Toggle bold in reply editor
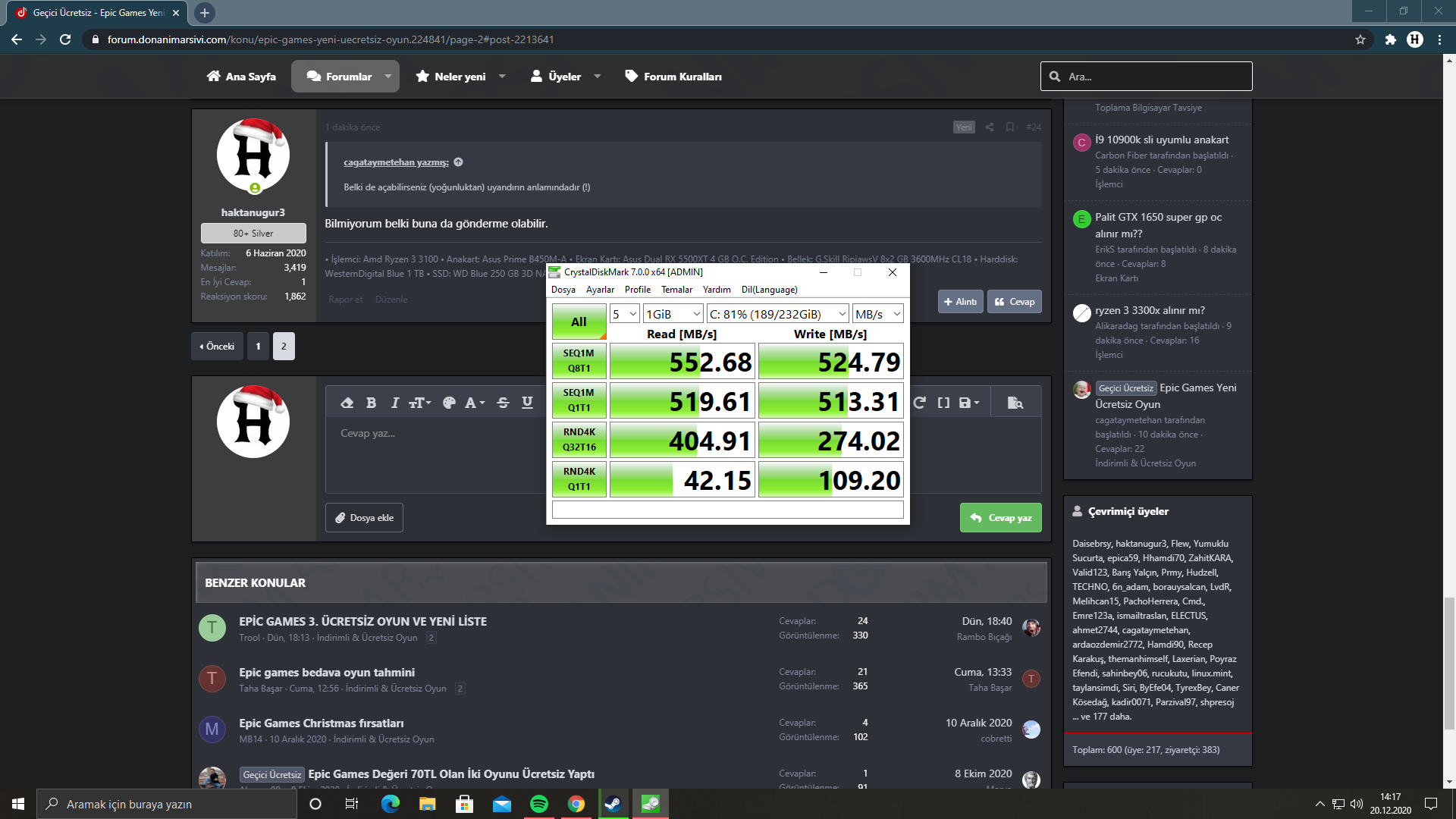This screenshot has height=819, width=1456. point(371,403)
